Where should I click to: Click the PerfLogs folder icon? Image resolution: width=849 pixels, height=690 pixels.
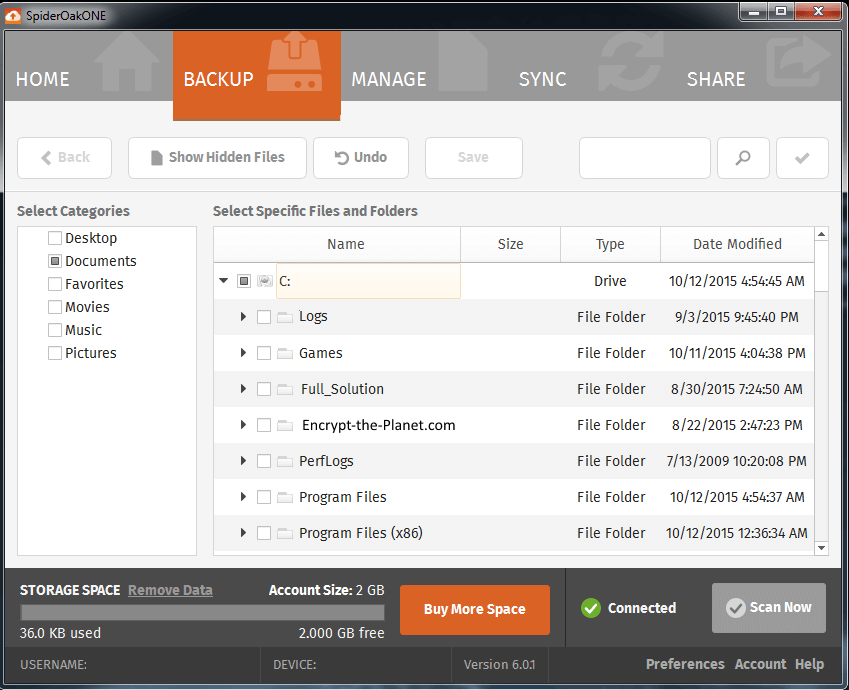[285, 461]
